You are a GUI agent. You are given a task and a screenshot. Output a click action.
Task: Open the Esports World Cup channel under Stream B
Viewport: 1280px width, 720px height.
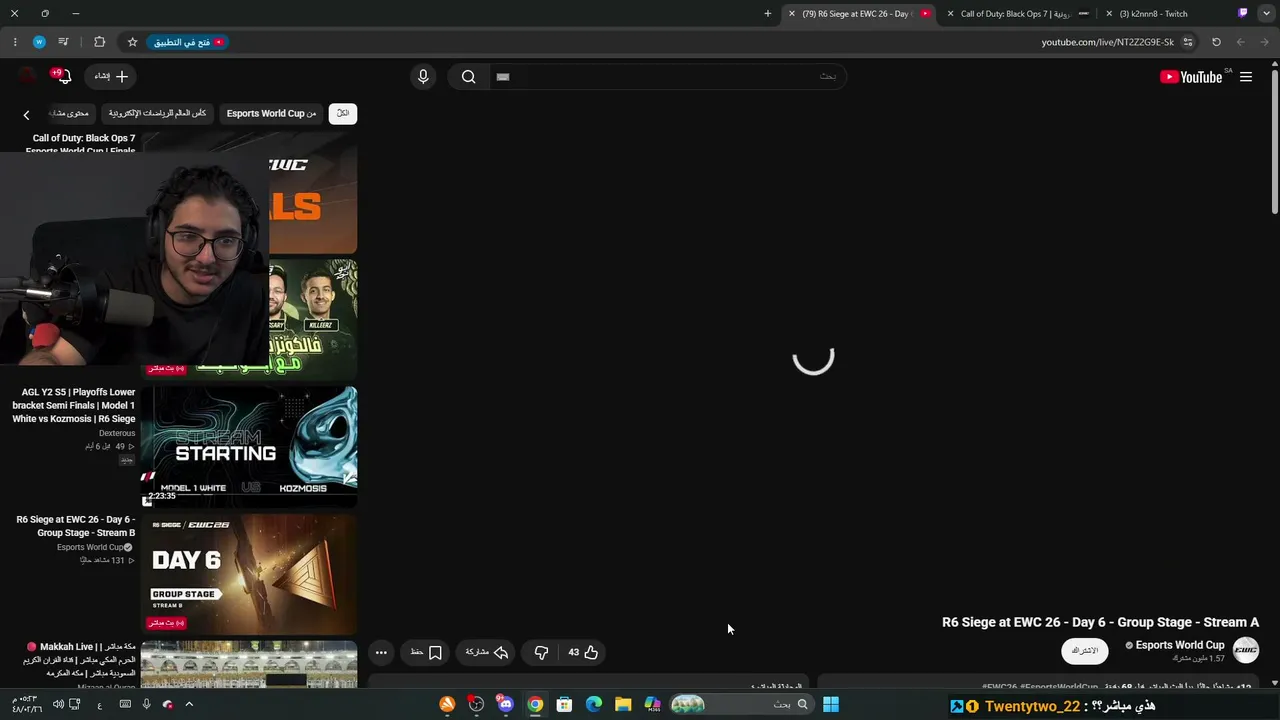click(x=94, y=547)
